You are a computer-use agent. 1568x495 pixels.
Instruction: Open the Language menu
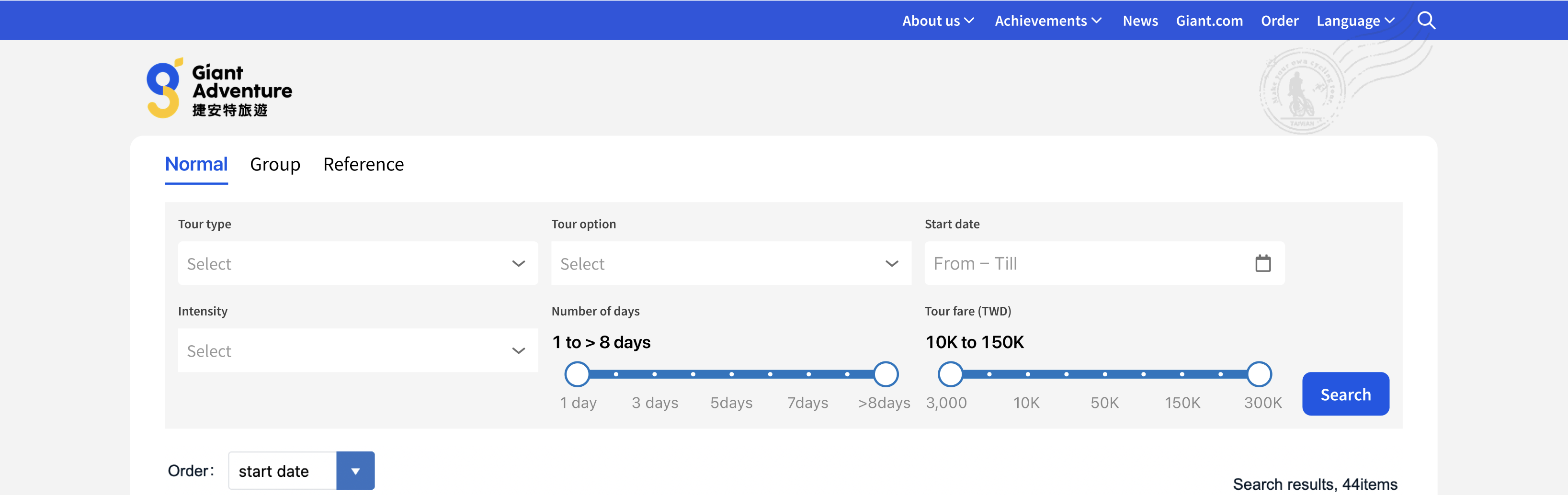tap(1355, 21)
